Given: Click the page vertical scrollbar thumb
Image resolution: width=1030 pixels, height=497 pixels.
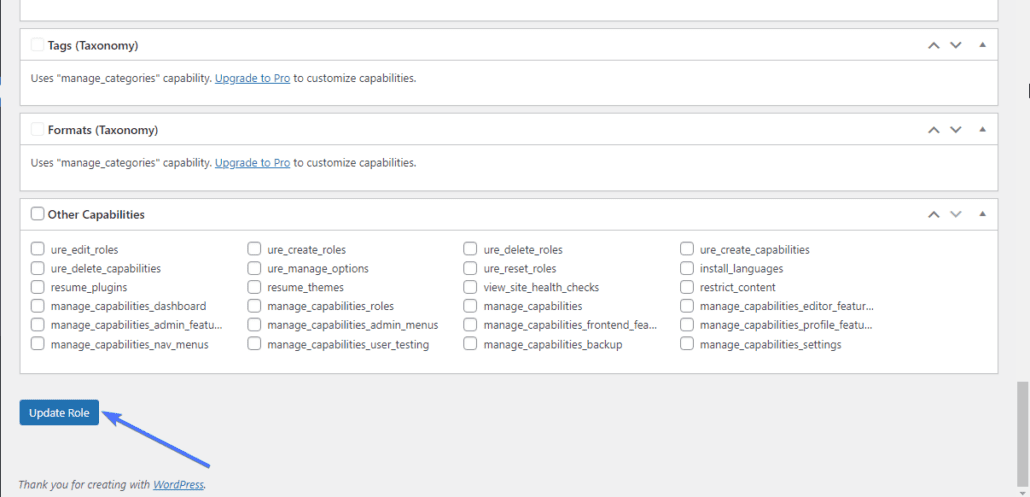Looking at the screenshot, I should tap(1022, 435).
